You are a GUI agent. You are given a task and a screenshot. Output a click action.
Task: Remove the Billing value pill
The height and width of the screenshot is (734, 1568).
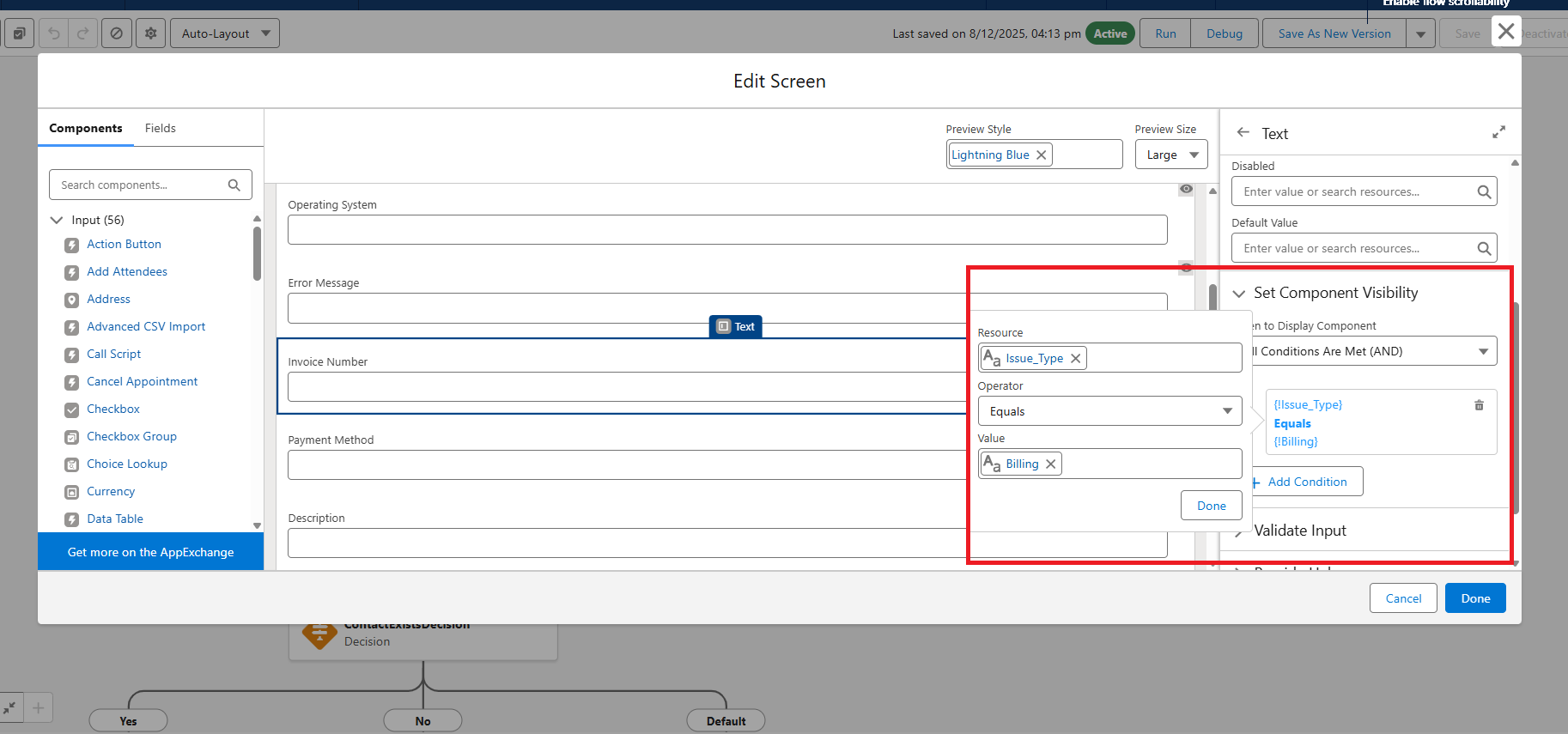click(x=1050, y=464)
